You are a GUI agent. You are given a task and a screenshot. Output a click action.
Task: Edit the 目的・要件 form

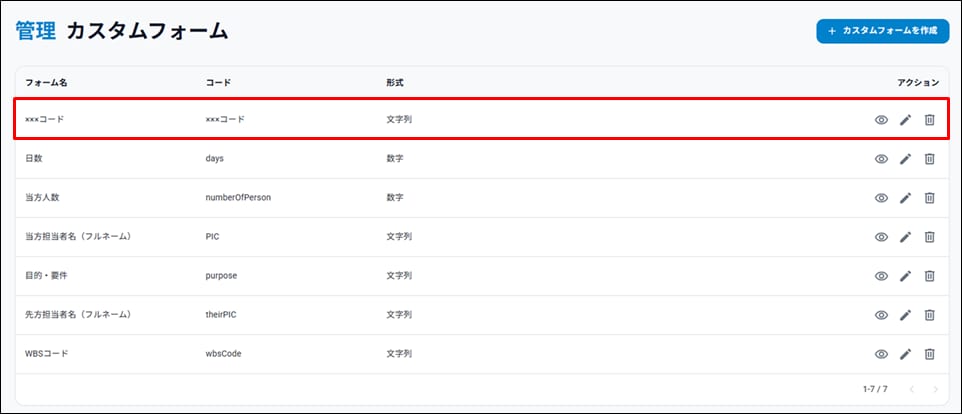pyautogui.click(x=905, y=276)
